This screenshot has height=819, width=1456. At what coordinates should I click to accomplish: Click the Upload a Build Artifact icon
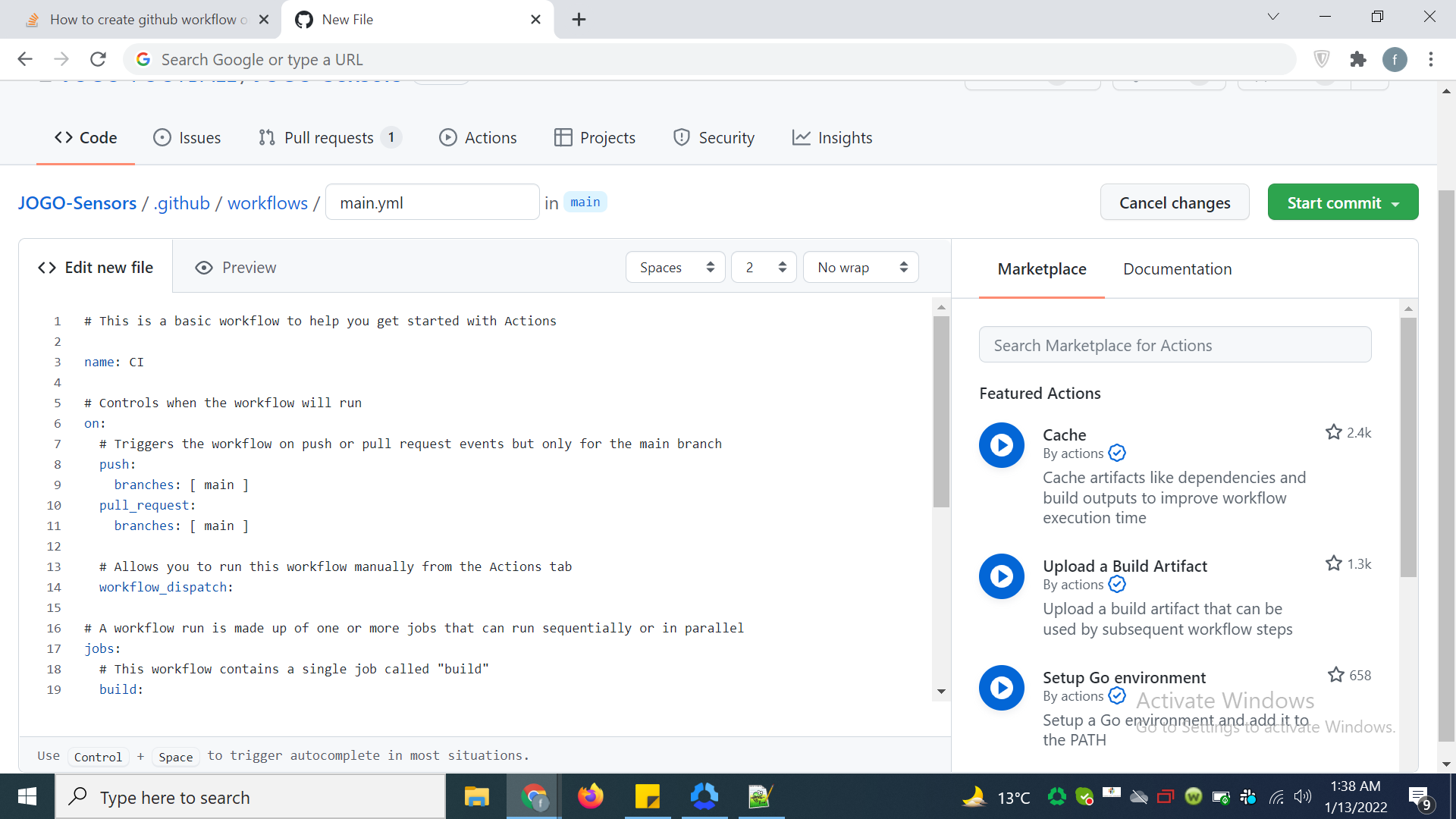(x=1002, y=576)
